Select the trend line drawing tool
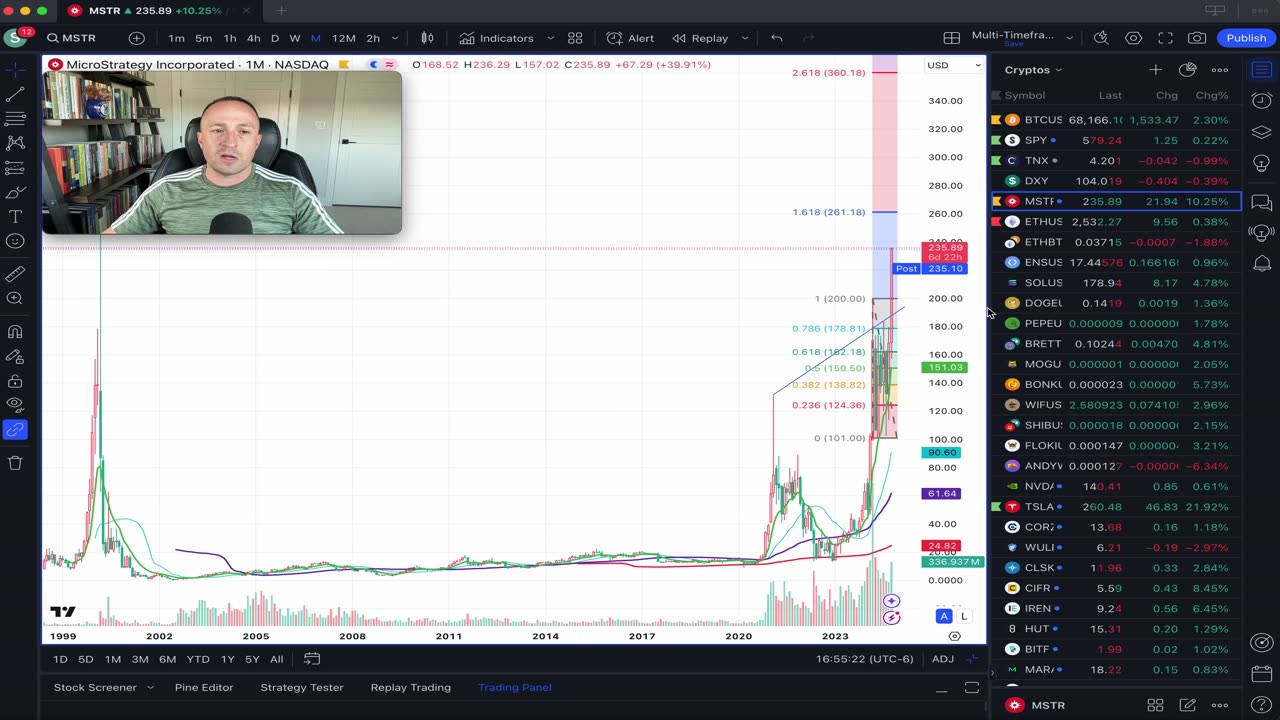The width and height of the screenshot is (1280, 720). [x=15, y=95]
